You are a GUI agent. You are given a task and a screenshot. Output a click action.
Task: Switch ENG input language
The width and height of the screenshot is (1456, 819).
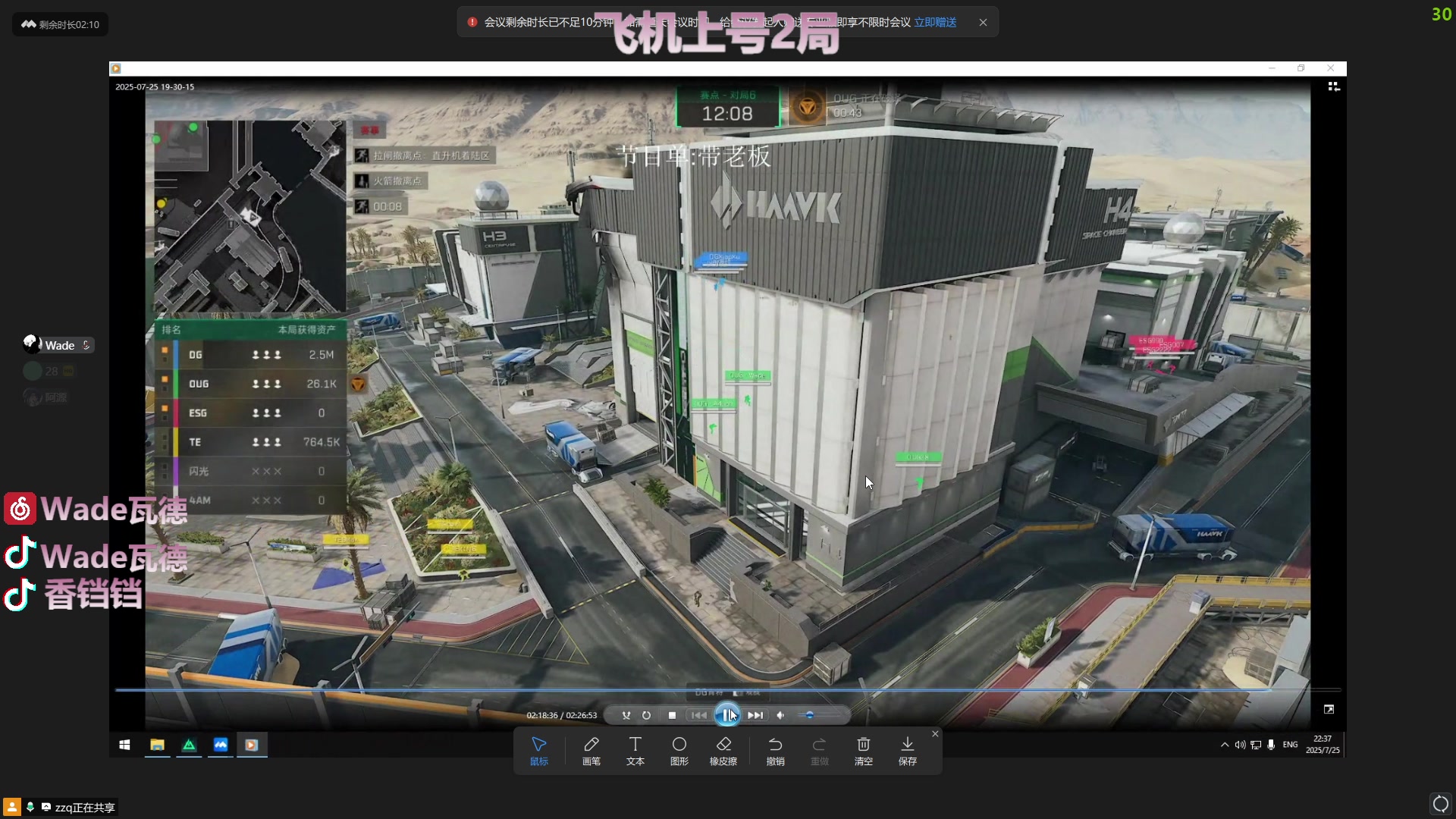tap(1290, 745)
